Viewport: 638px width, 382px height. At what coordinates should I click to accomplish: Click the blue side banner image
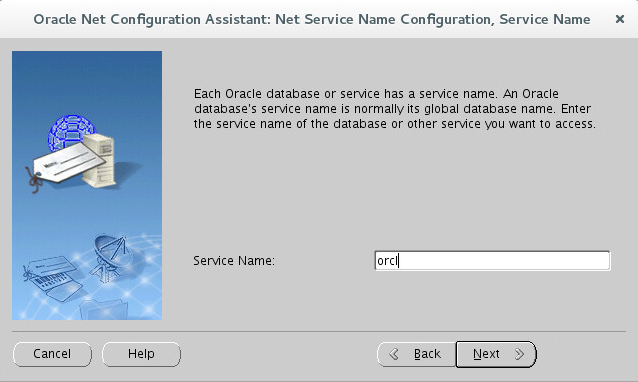[87, 185]
